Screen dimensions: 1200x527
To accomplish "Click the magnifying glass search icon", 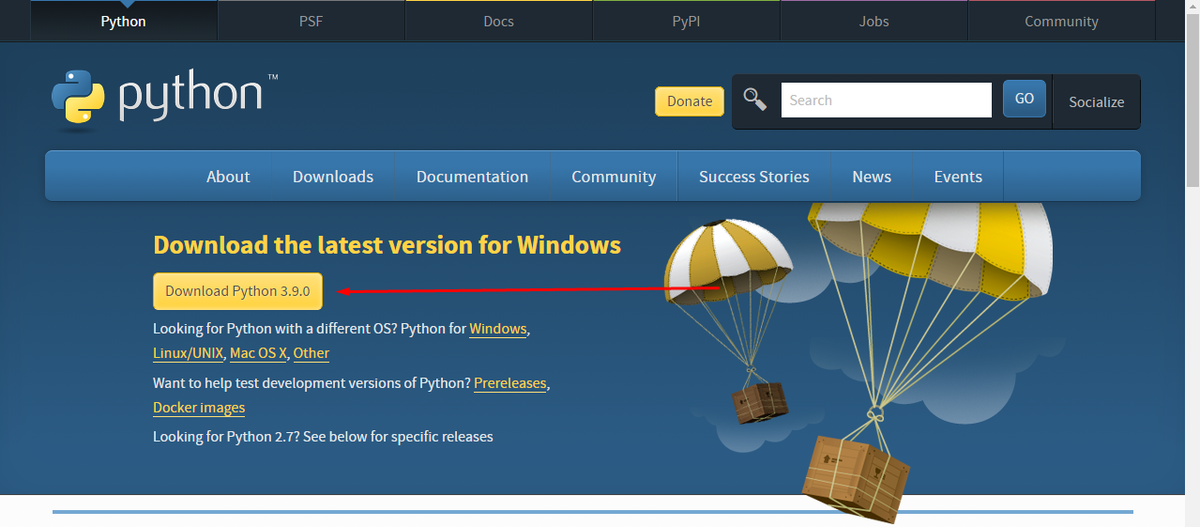I will [755, 100].
